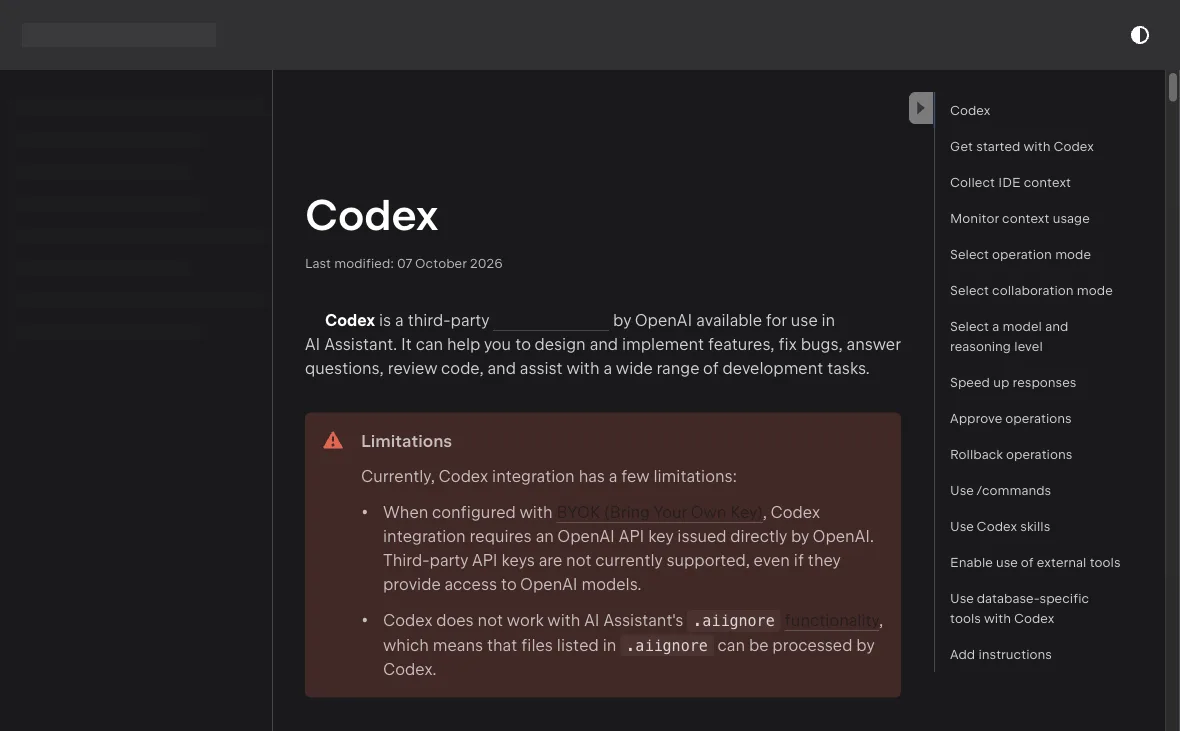Click the Limitations warning triangle icon
The image size is (1180, 731).
tap(333, 440)
